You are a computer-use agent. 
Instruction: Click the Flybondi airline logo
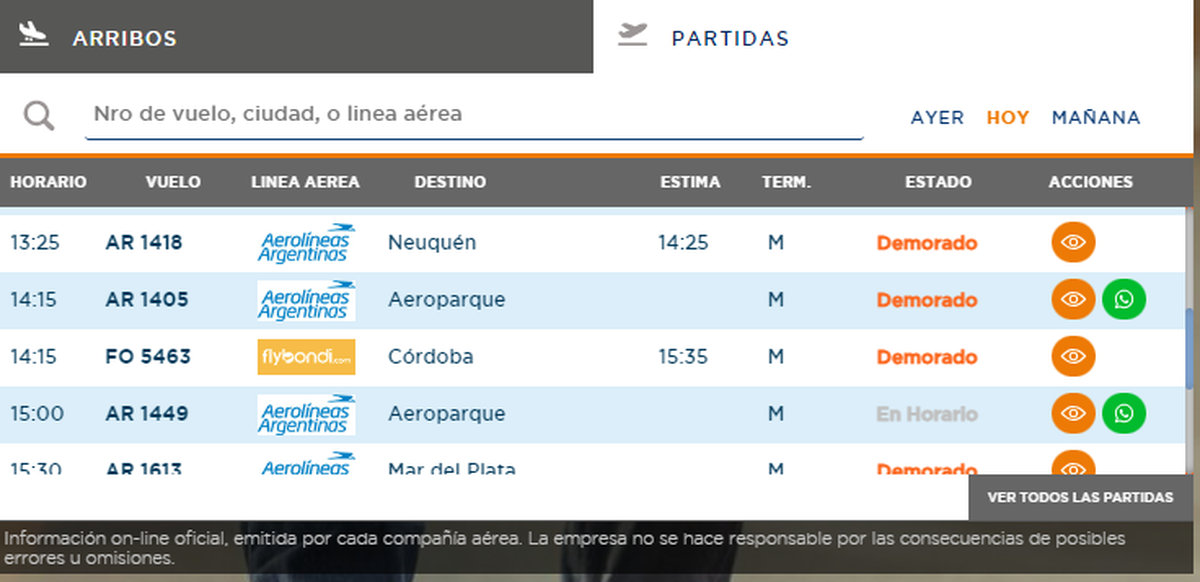(x=306, y=357)
